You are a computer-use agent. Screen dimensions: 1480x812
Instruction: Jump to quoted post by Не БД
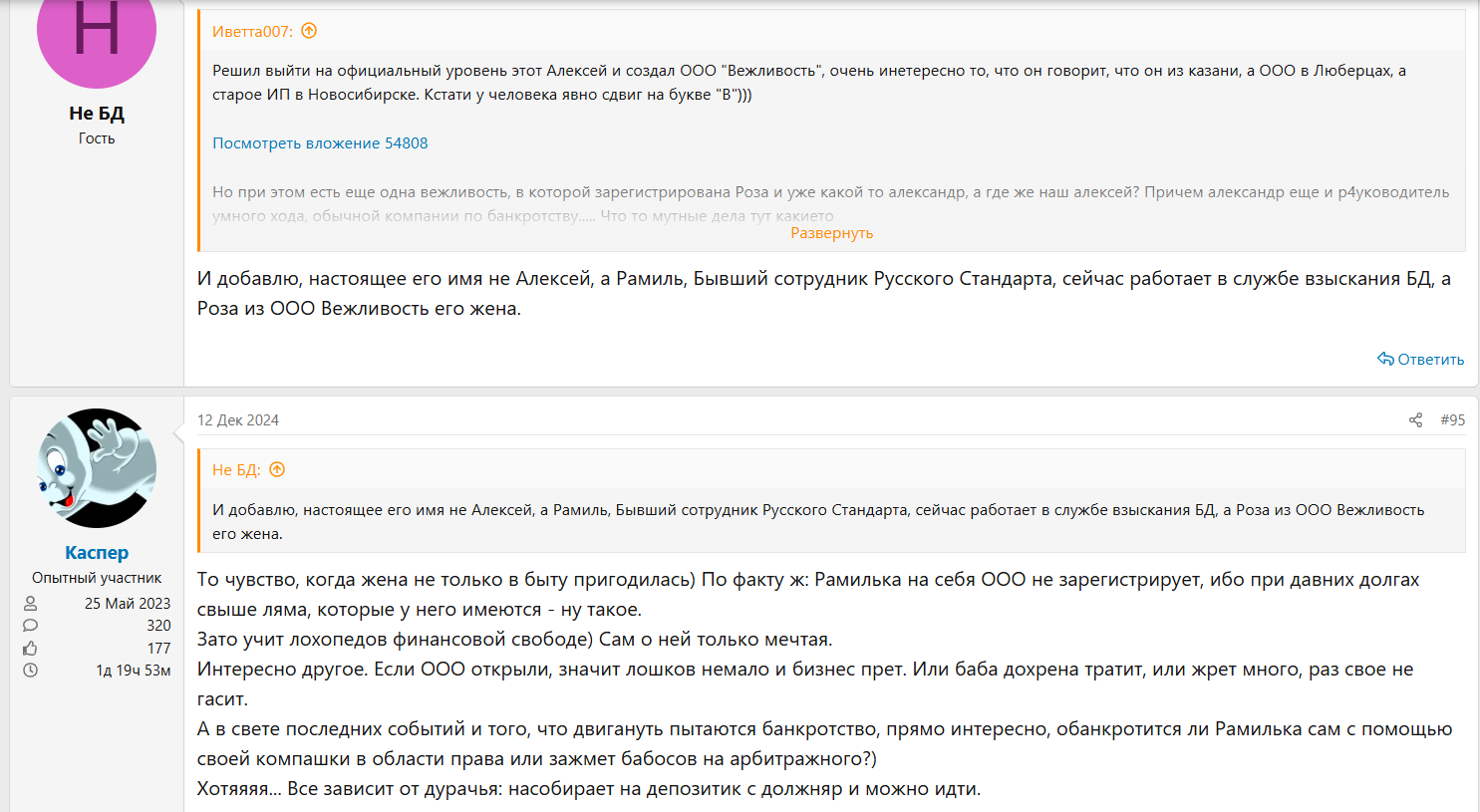236,470
